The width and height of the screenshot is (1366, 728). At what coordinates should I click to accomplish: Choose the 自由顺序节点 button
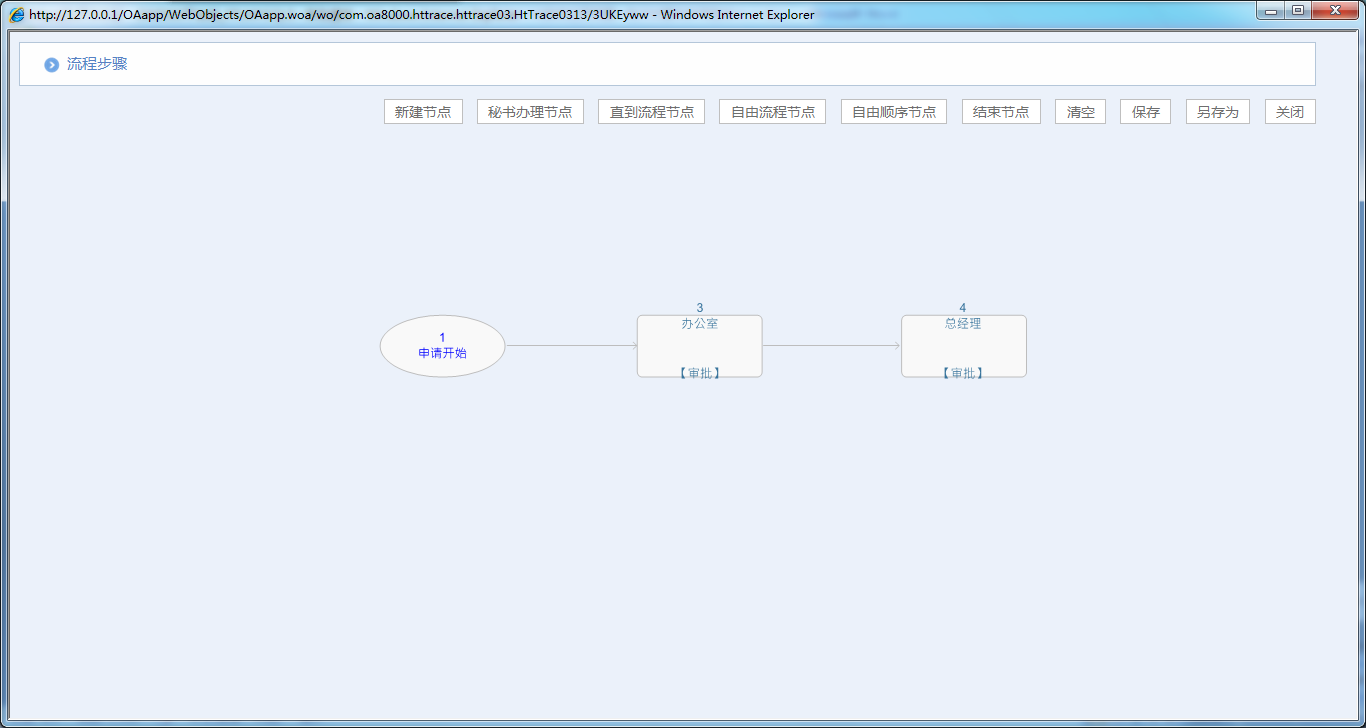point(893,112)
